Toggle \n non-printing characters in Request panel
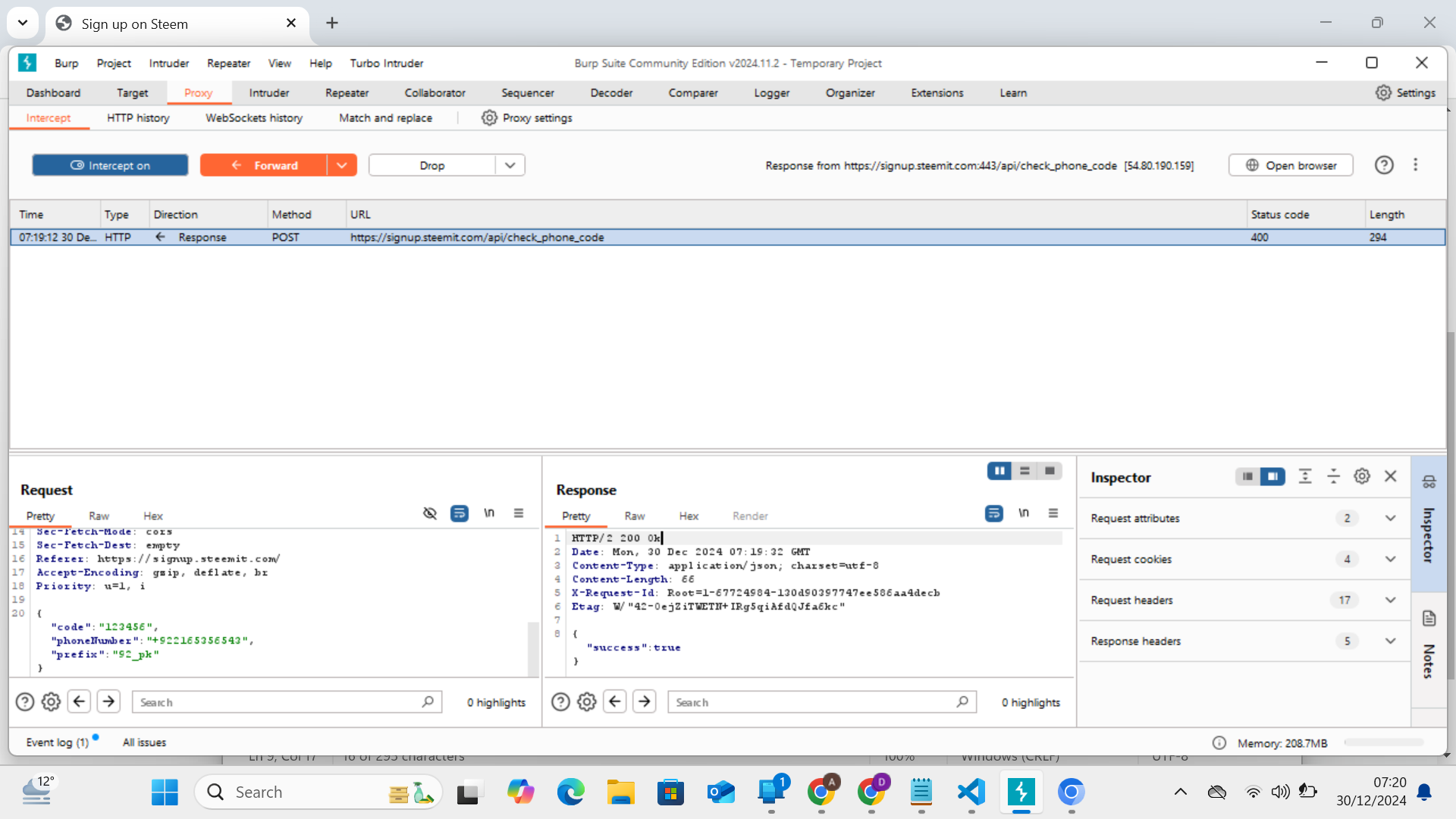The image size is (1456, 819). coord(489,513)
